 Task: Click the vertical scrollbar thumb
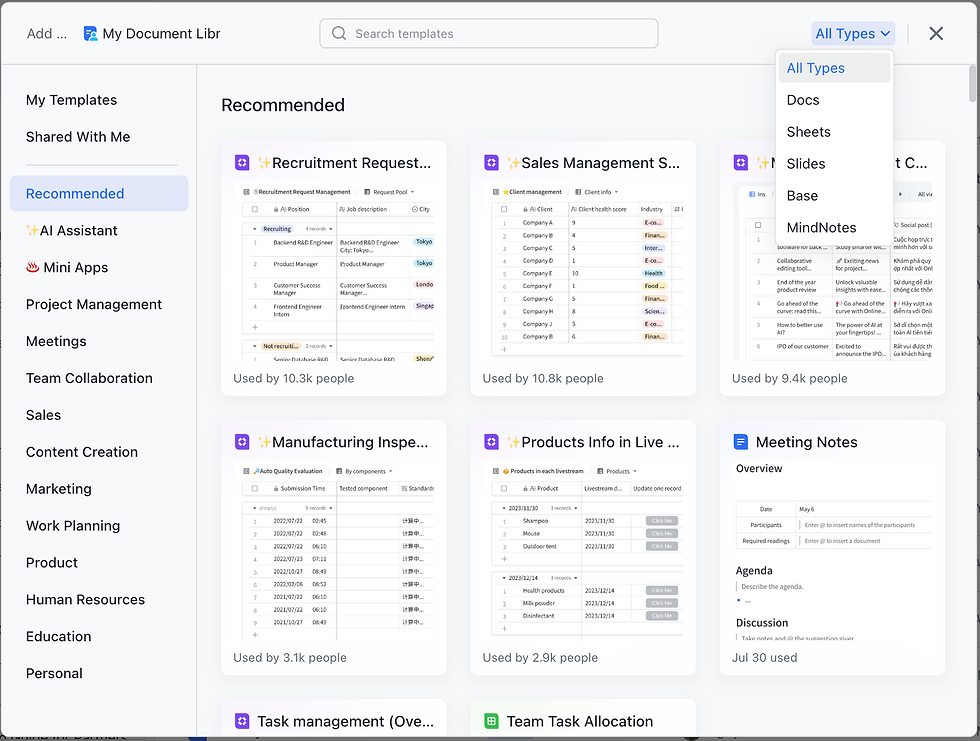[x=972, y=83]
